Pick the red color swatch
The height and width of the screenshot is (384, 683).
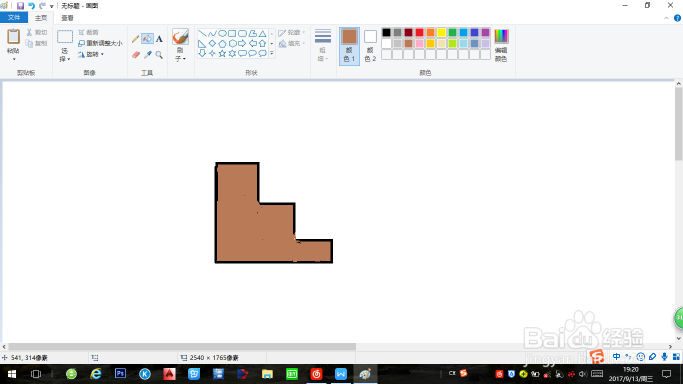[x=419, y=33]
